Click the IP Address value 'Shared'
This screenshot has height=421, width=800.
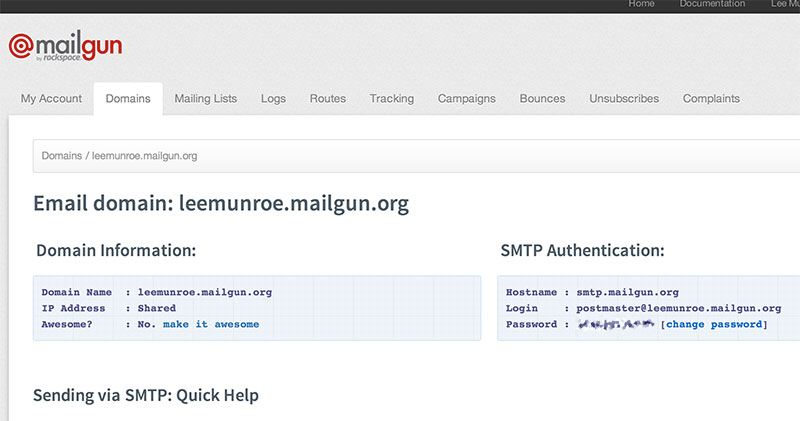point(157,308)
